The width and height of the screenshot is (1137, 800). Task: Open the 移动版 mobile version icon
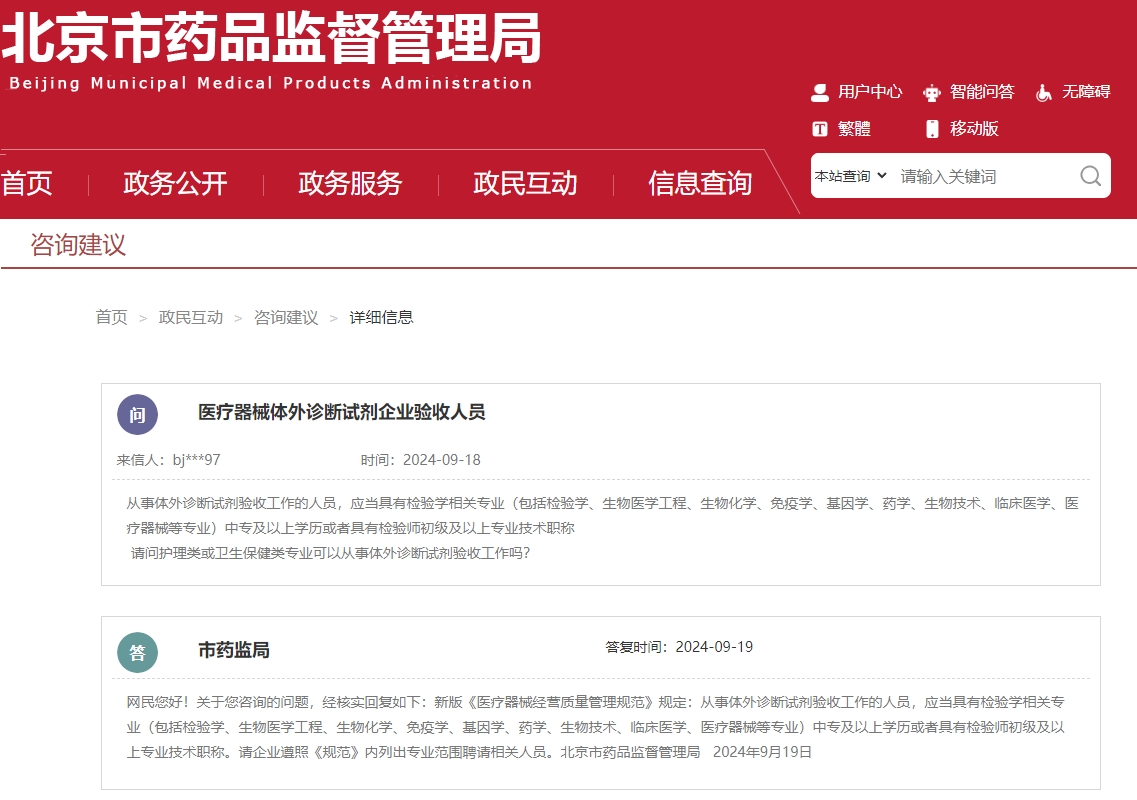point(931,128)
